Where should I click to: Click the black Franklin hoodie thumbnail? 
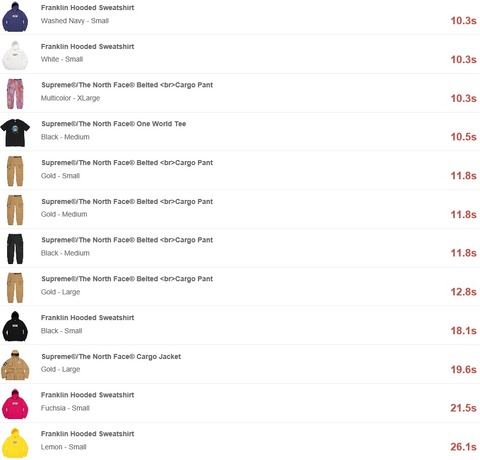click(x=15, y=326)
